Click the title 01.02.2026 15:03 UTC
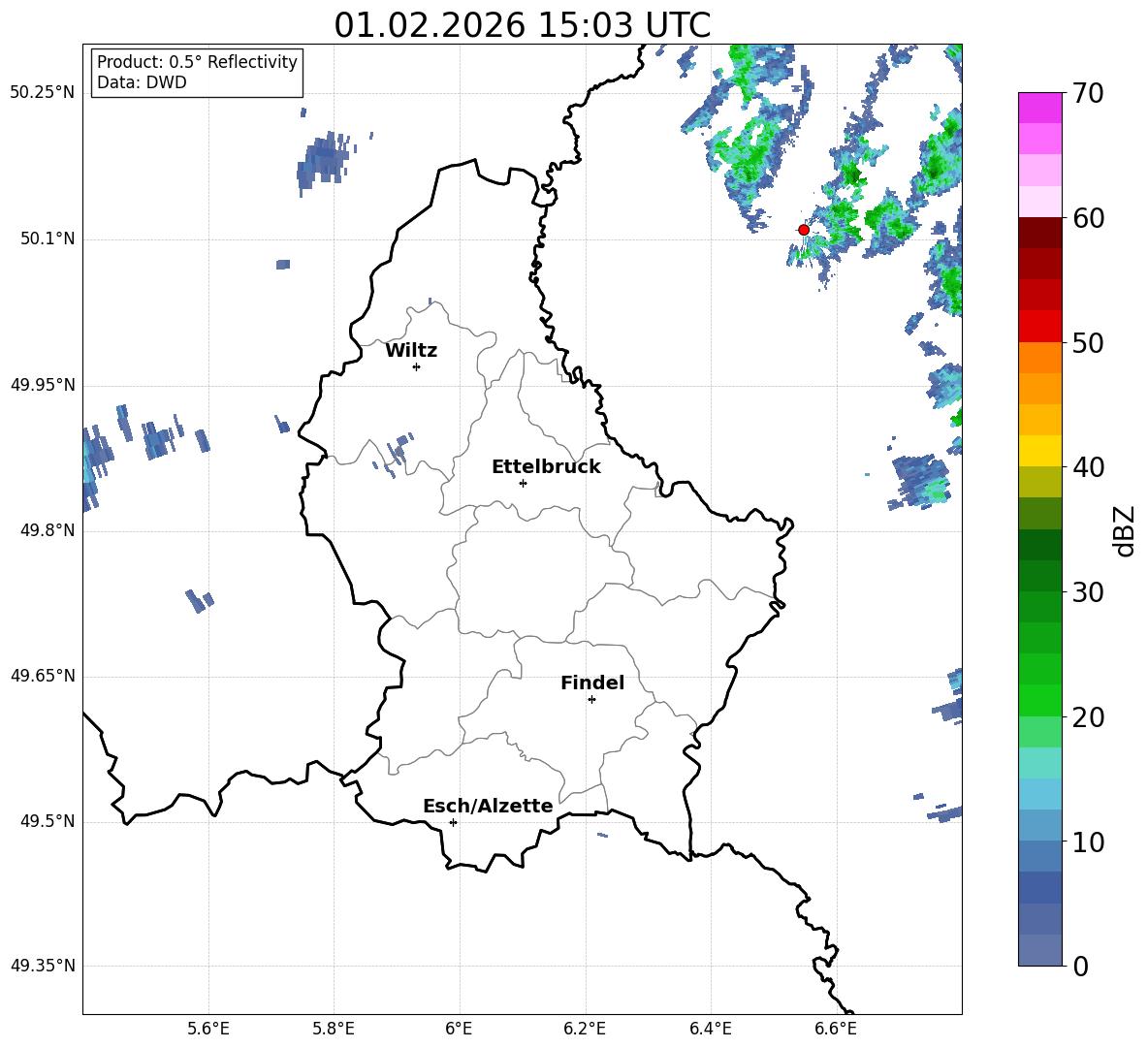This screenshot has height=1048, width=1148. tap(522, 25)
